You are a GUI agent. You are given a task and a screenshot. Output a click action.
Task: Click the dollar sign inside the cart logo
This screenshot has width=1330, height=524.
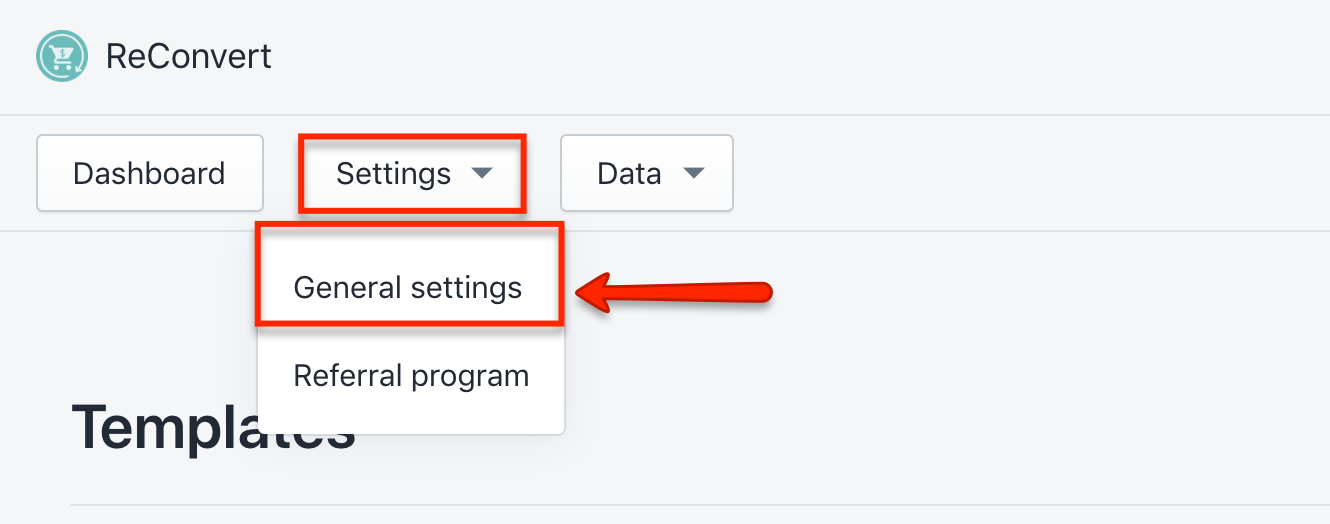click(62, 49)
